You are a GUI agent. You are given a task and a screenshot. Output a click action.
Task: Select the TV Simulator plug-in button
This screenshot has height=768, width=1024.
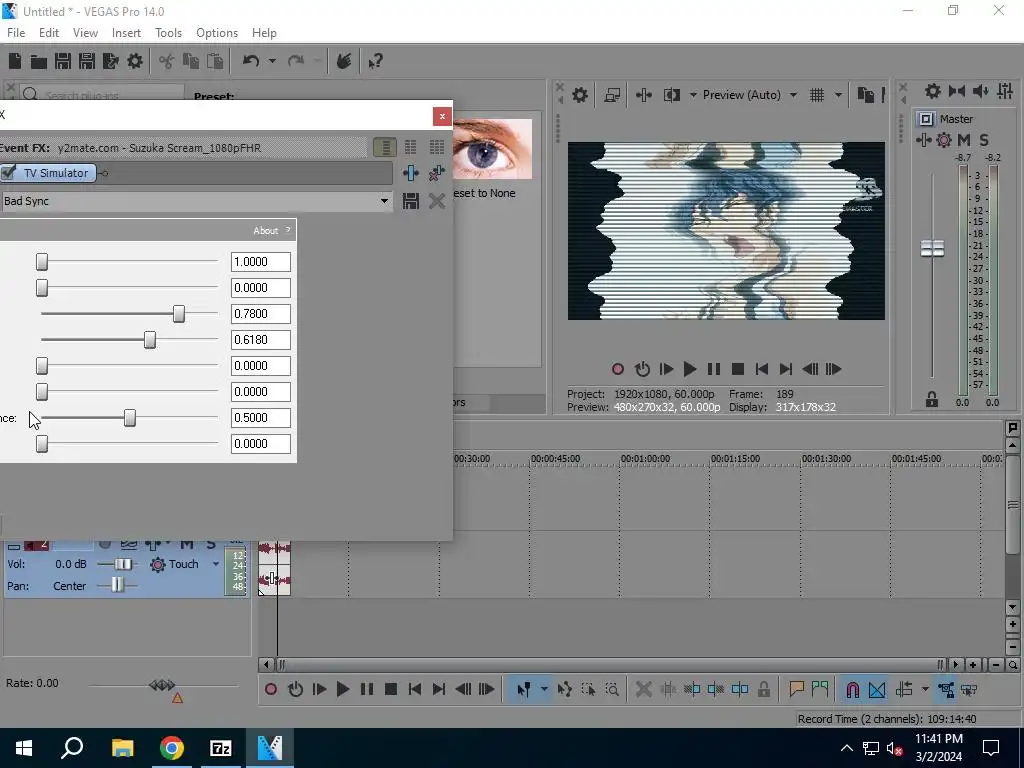coord(56,173)
